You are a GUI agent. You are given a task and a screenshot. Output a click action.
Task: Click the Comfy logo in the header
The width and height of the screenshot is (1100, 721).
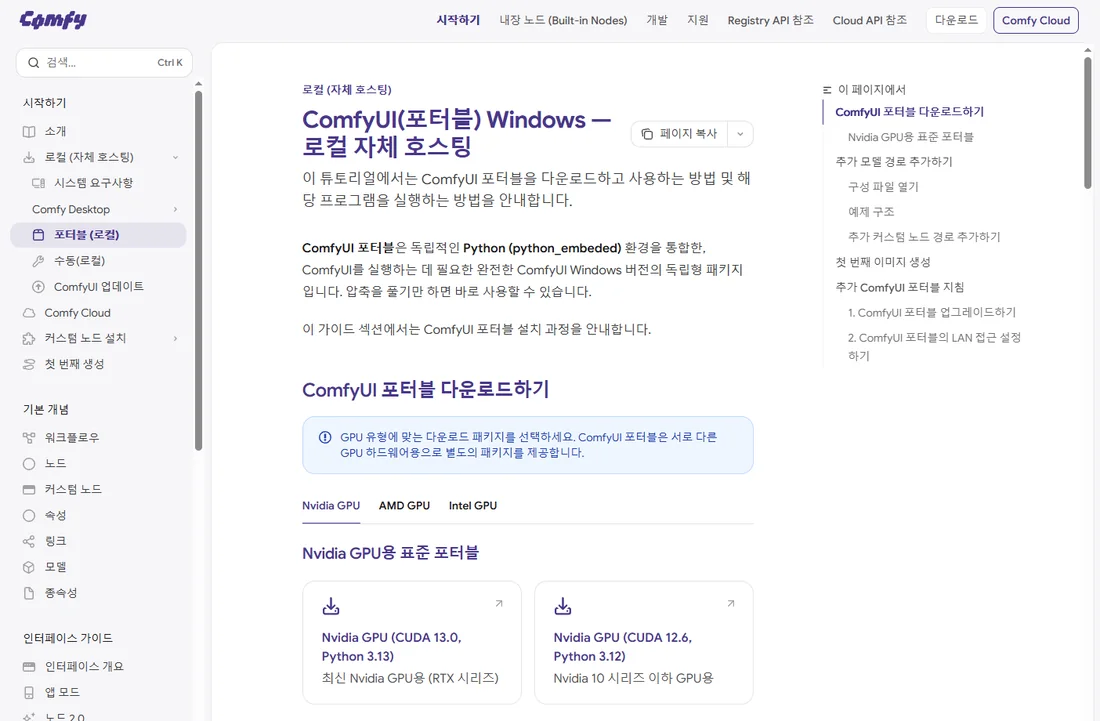tap(53, 20)
